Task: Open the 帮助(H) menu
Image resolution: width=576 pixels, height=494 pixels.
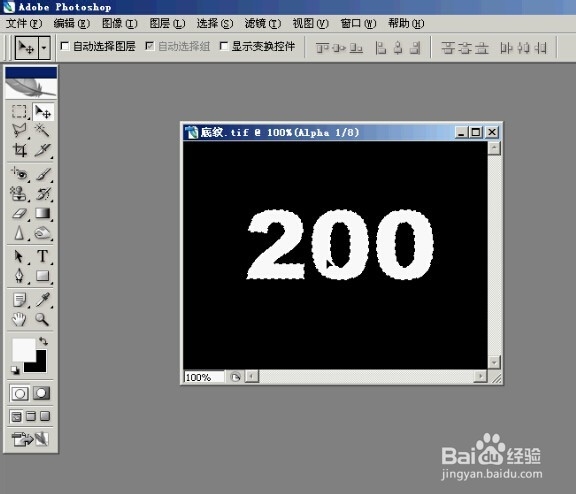Action: pyautogui.click(x=406, y=24)
